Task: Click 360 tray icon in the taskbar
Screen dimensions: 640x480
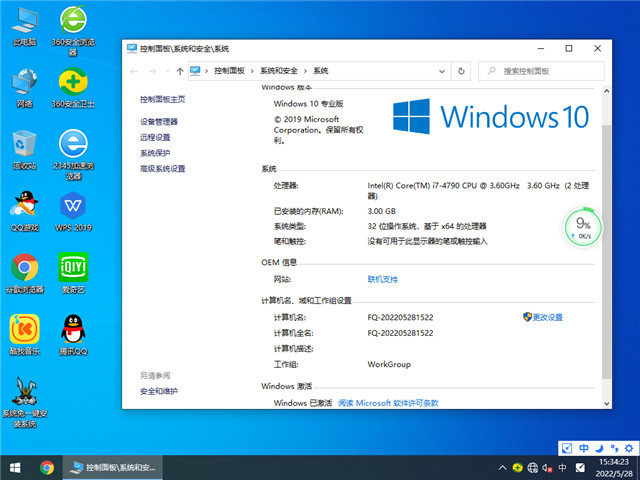Action: [x=518, y=468]
